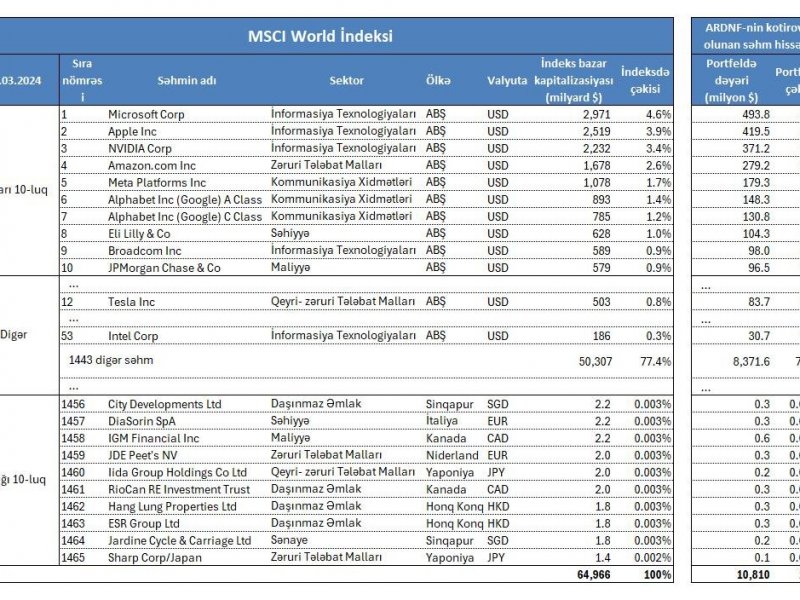Click the 'Digər' group label
Screen dimensions: 800x600
pyautogui.click(x=14, y=335)
